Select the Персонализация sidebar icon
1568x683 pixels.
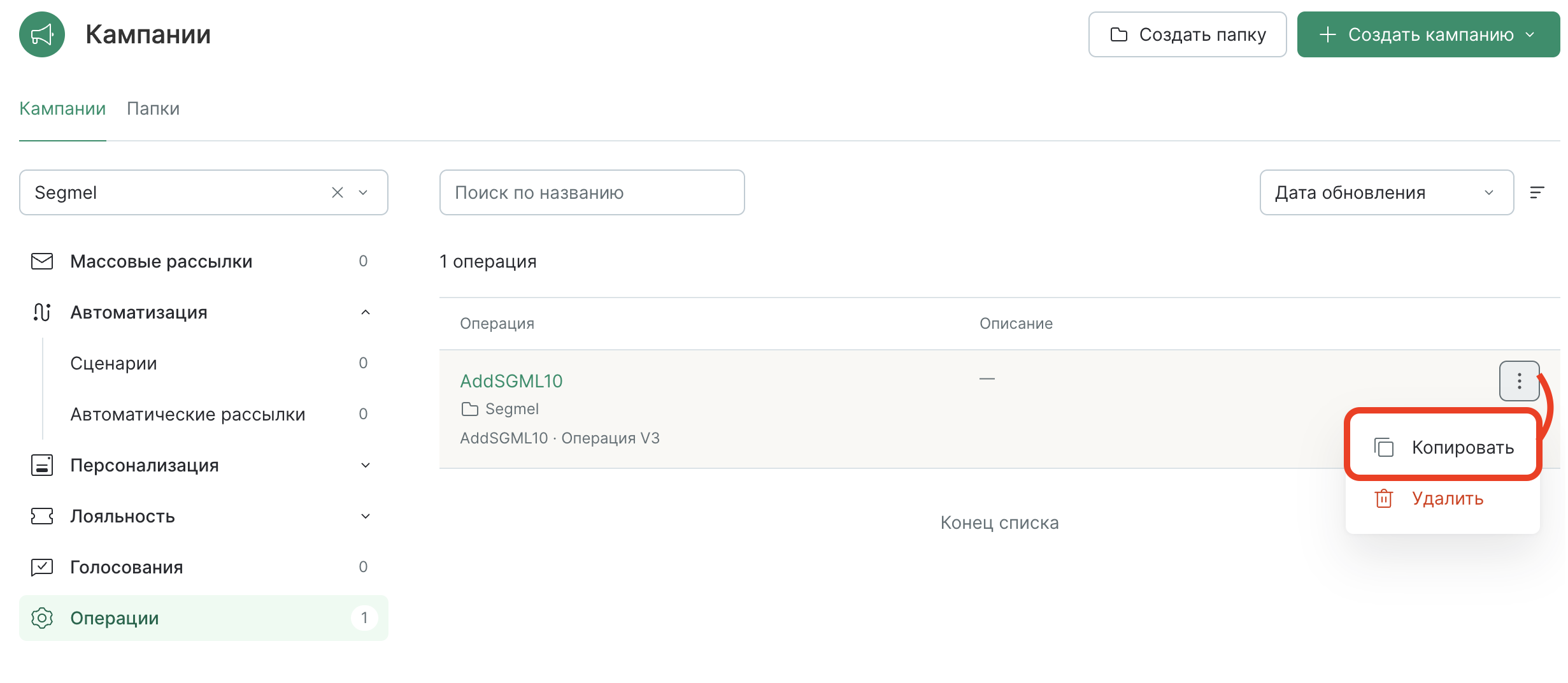tap(41, 465)
